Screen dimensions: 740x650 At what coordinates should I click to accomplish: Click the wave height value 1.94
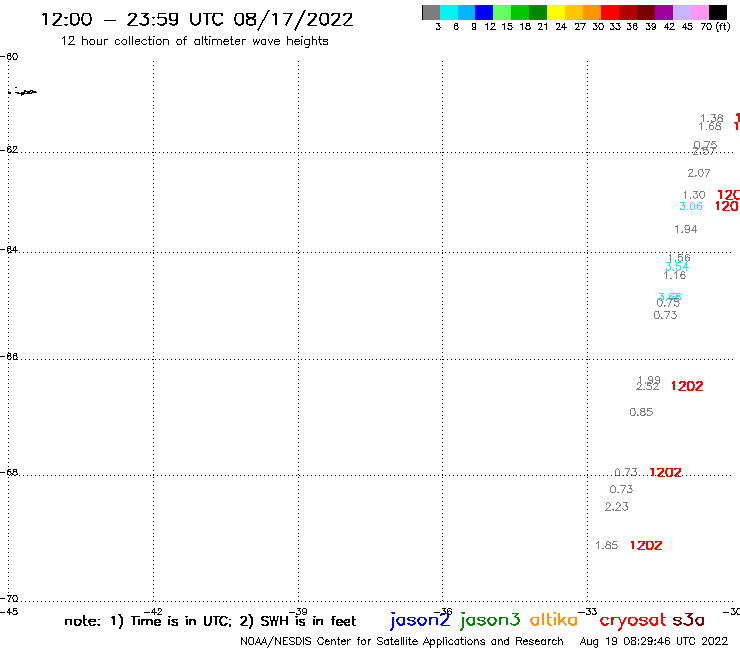[686, 229]
